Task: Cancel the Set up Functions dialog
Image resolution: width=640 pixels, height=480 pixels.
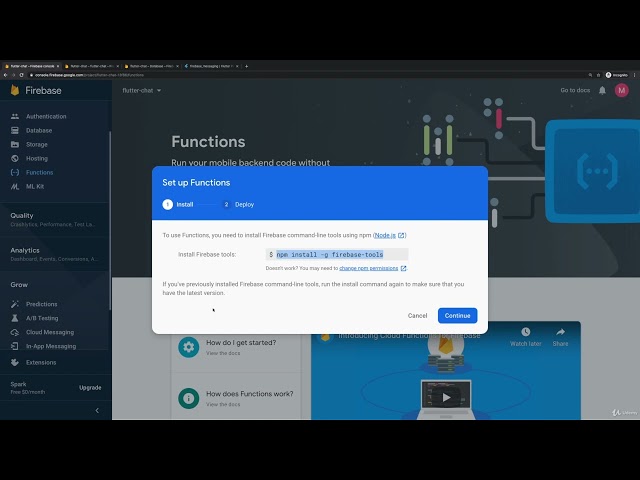Action: click(417, 316)
